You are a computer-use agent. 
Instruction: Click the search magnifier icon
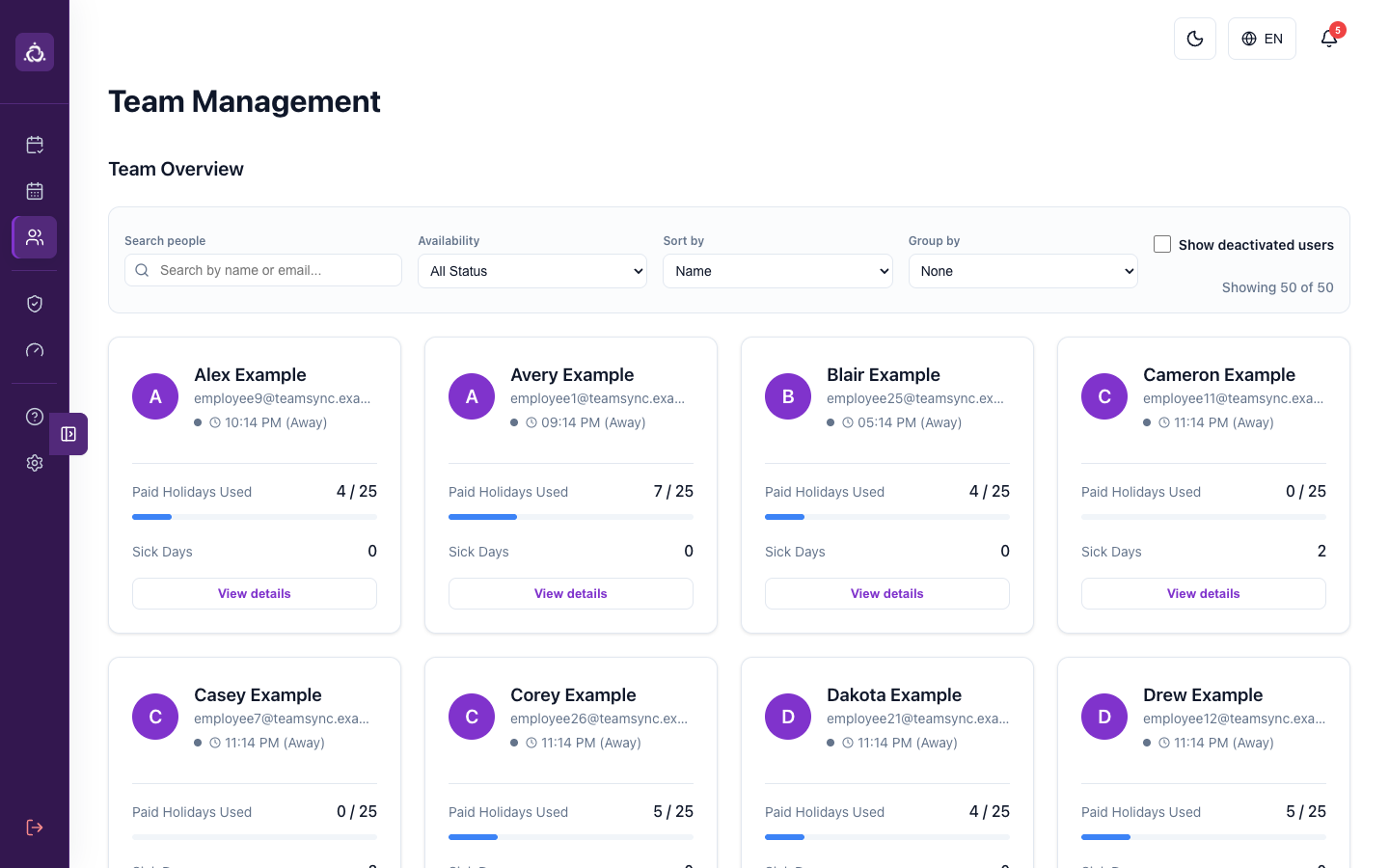(x=142, y=270)
